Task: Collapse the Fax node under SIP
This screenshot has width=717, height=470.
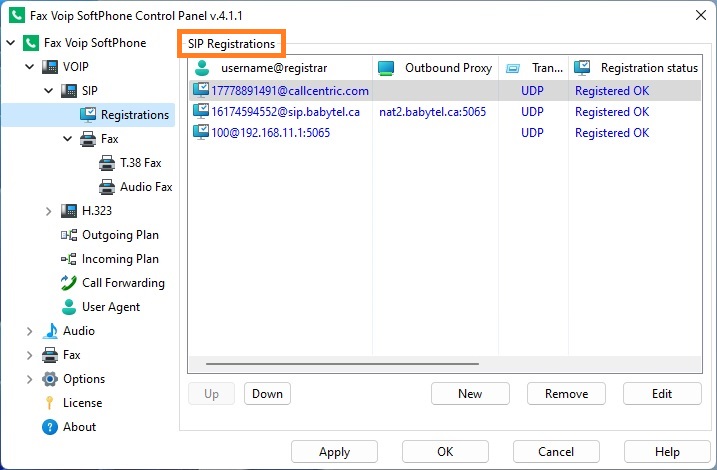Action: click(68, 139)
